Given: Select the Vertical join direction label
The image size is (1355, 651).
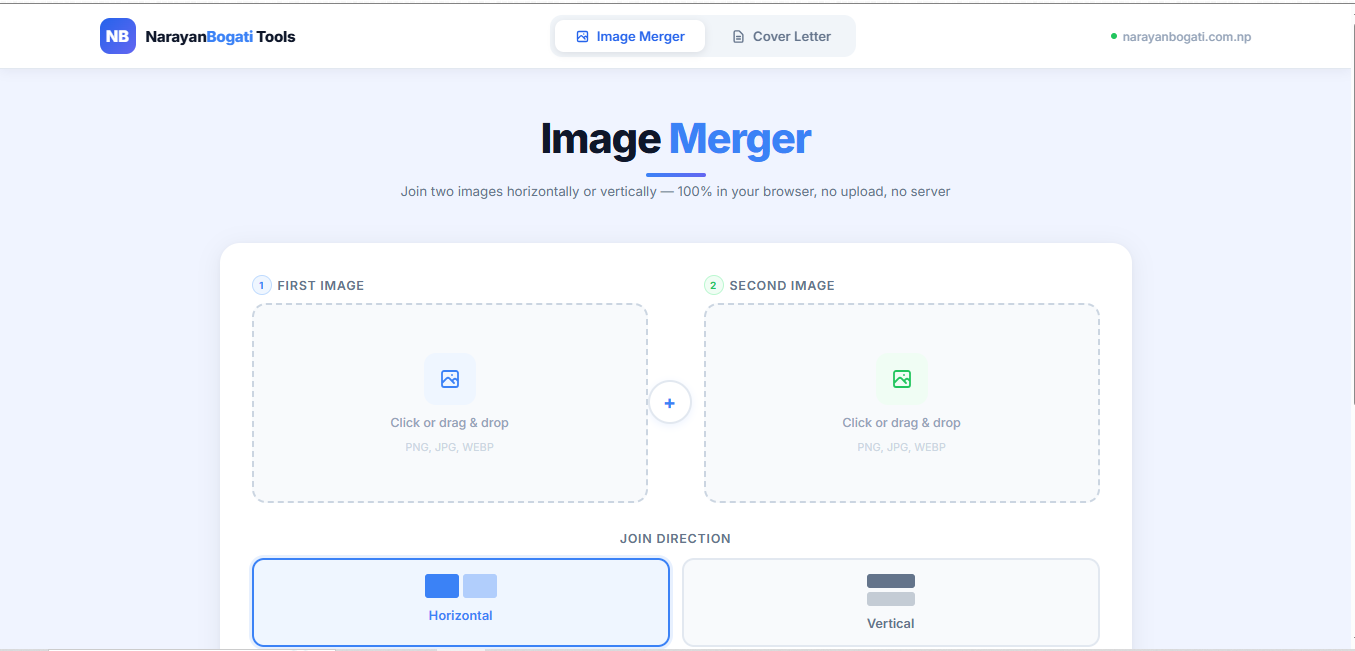Looking at the screenshot, I should tap(890, 624).
